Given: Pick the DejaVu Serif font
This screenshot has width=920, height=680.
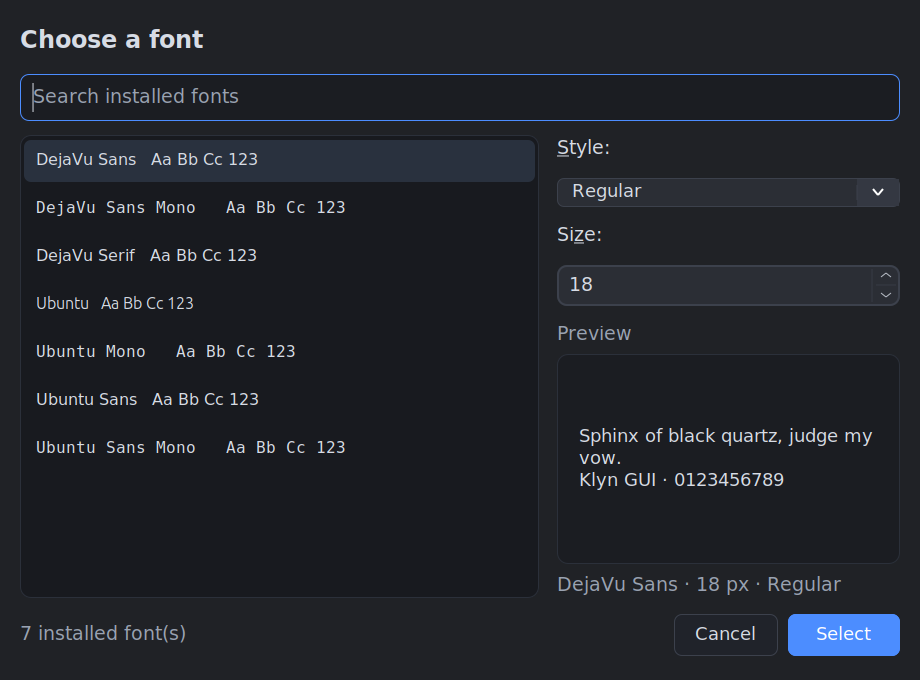Looking at the screenshot, I should pos(279,256).
